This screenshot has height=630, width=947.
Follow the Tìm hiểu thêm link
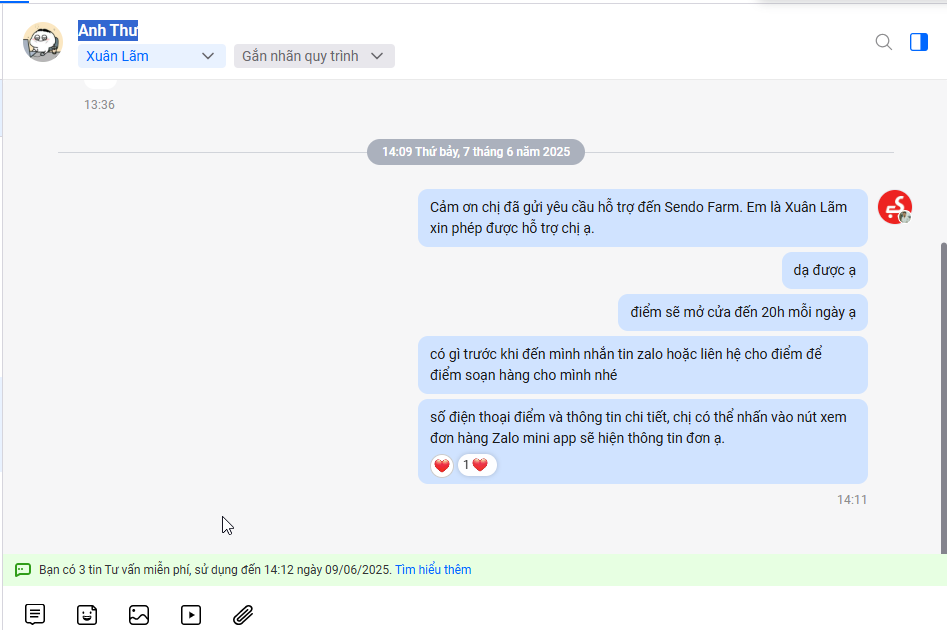(x=433, y=570)
